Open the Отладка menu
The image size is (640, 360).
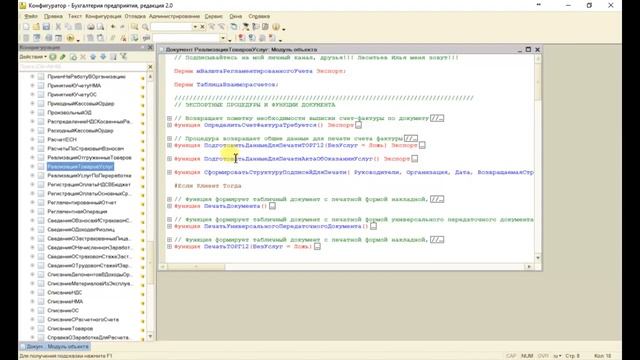pyautogui.click(x=135, y=16)
